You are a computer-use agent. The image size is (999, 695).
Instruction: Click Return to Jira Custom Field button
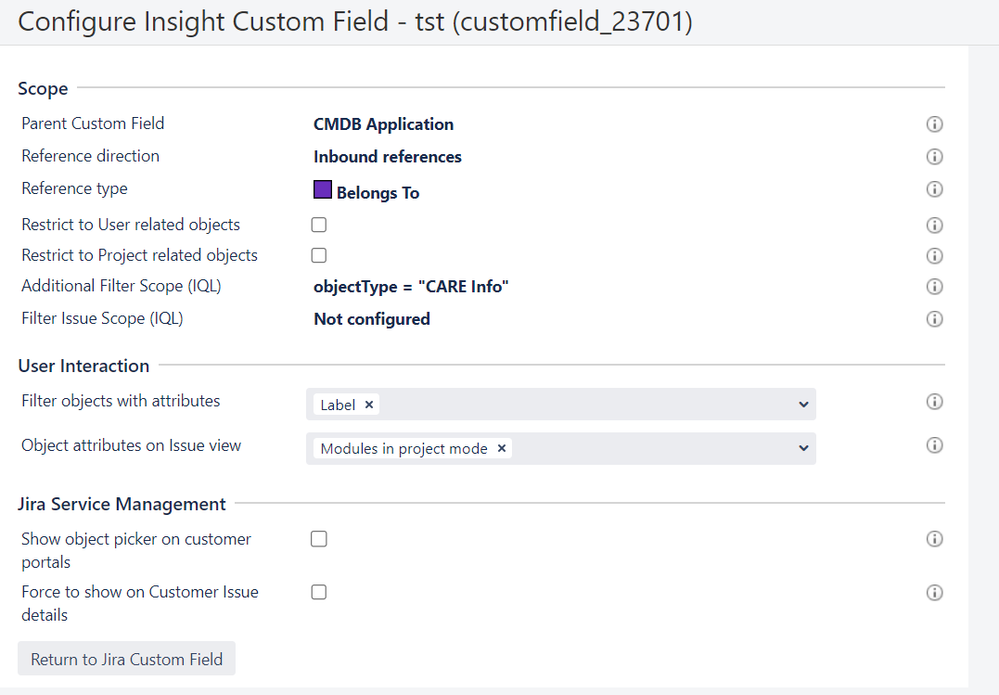click(127, 659)
